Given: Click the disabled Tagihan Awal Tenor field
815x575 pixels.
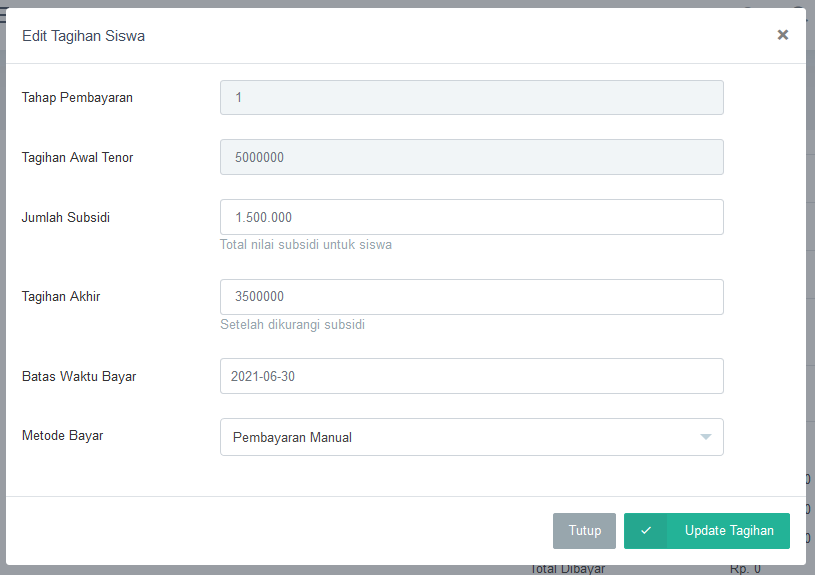Looking at the screenshot, I should pos(471,157).
